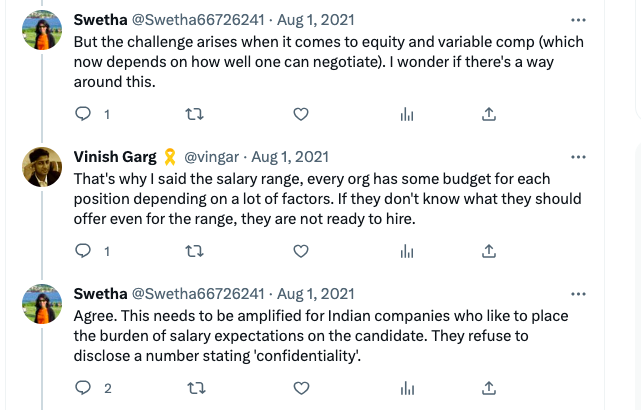Retweet Swetha's tweet about Indian companies

click(196, 388)
